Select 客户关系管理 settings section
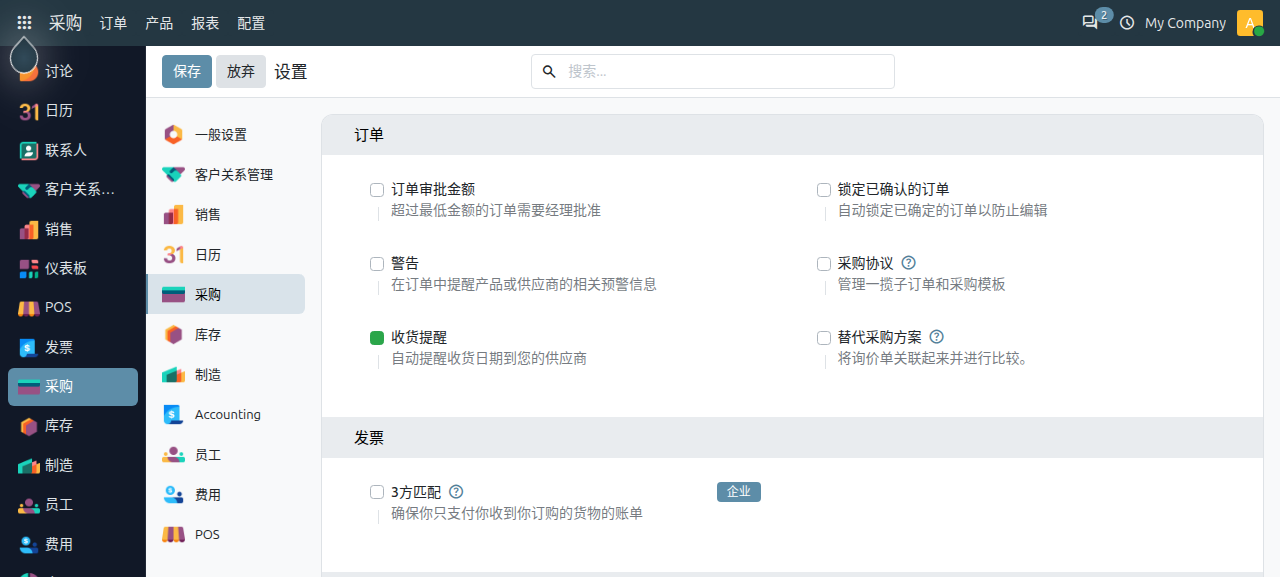 point(226,174)
